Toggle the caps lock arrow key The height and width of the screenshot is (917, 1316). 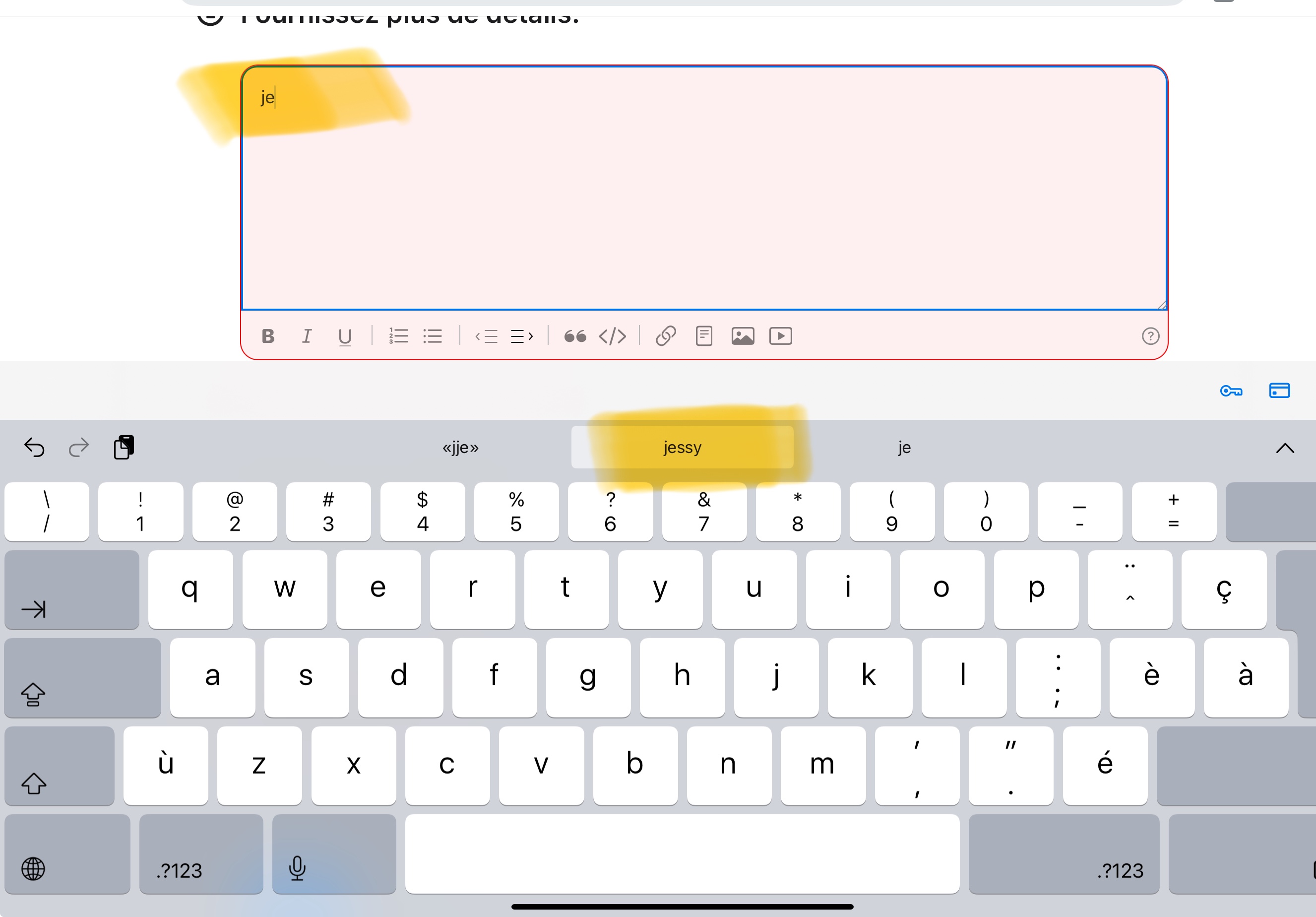[x=82, y=678]
